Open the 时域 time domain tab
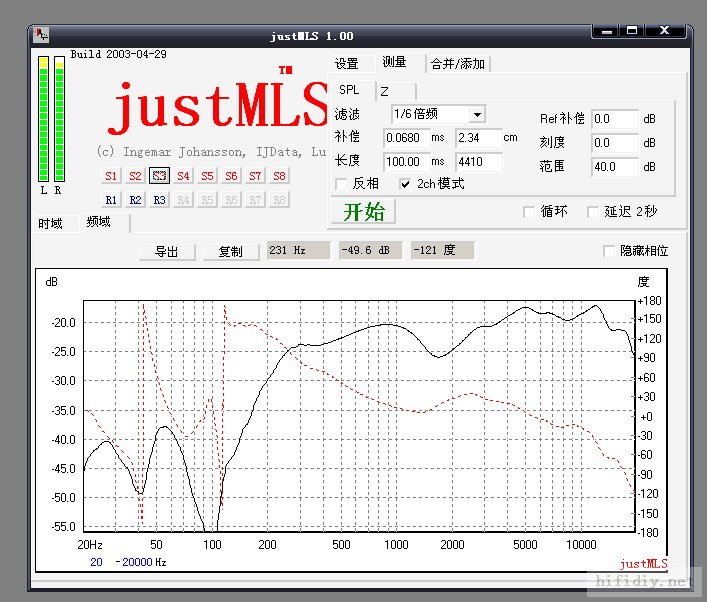 (x=51, y=223)
